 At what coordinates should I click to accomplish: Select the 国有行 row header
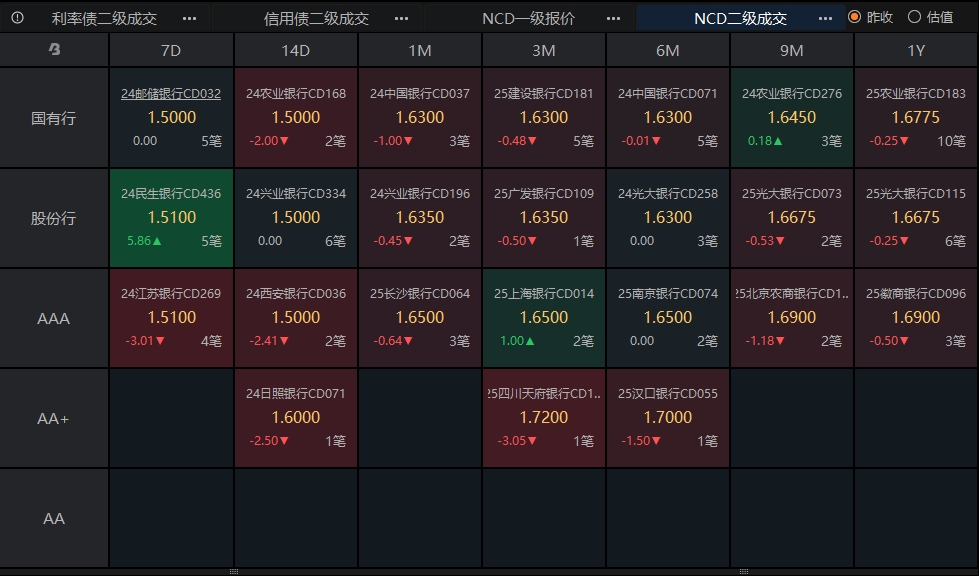[x=54, y=118]
